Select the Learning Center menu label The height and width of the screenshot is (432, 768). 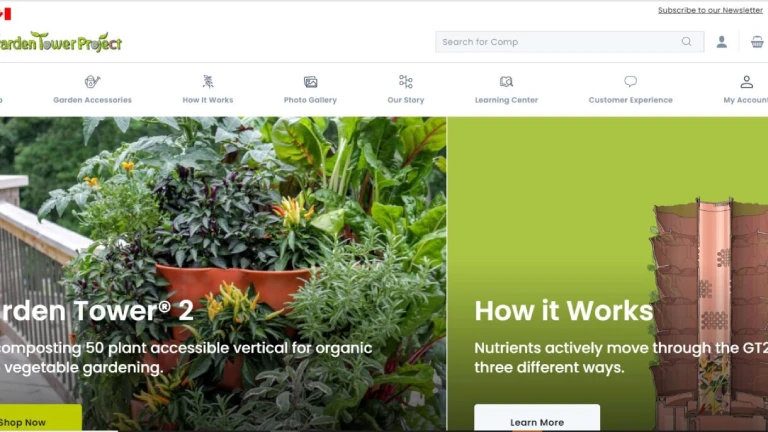coord(506,100)
